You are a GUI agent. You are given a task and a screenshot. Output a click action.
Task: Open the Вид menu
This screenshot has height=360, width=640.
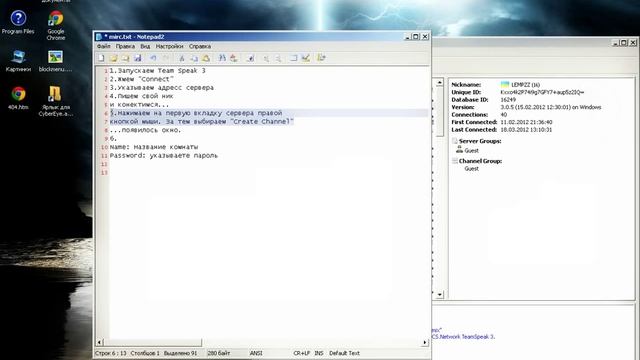[x=145, y=47]
